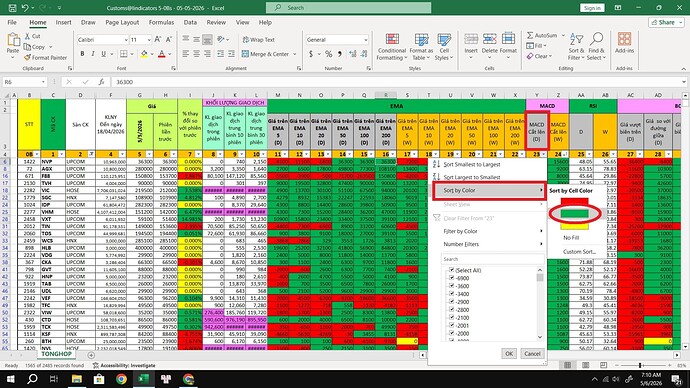Image resolution: width=690 pixels, height=388 pixels.
Task: Open Find & Select
Action: coord(596,47)
